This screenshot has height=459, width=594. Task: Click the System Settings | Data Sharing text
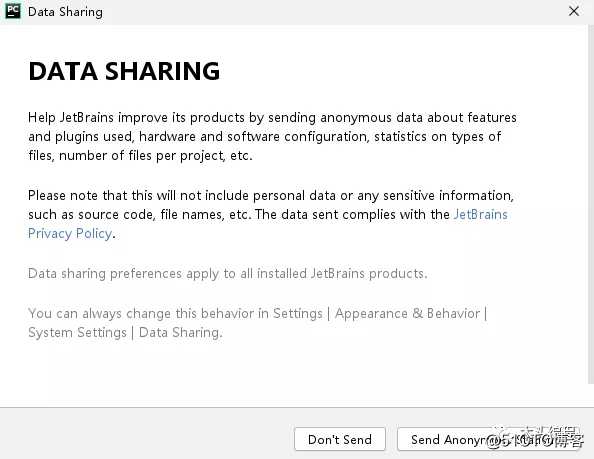[125, 333]
